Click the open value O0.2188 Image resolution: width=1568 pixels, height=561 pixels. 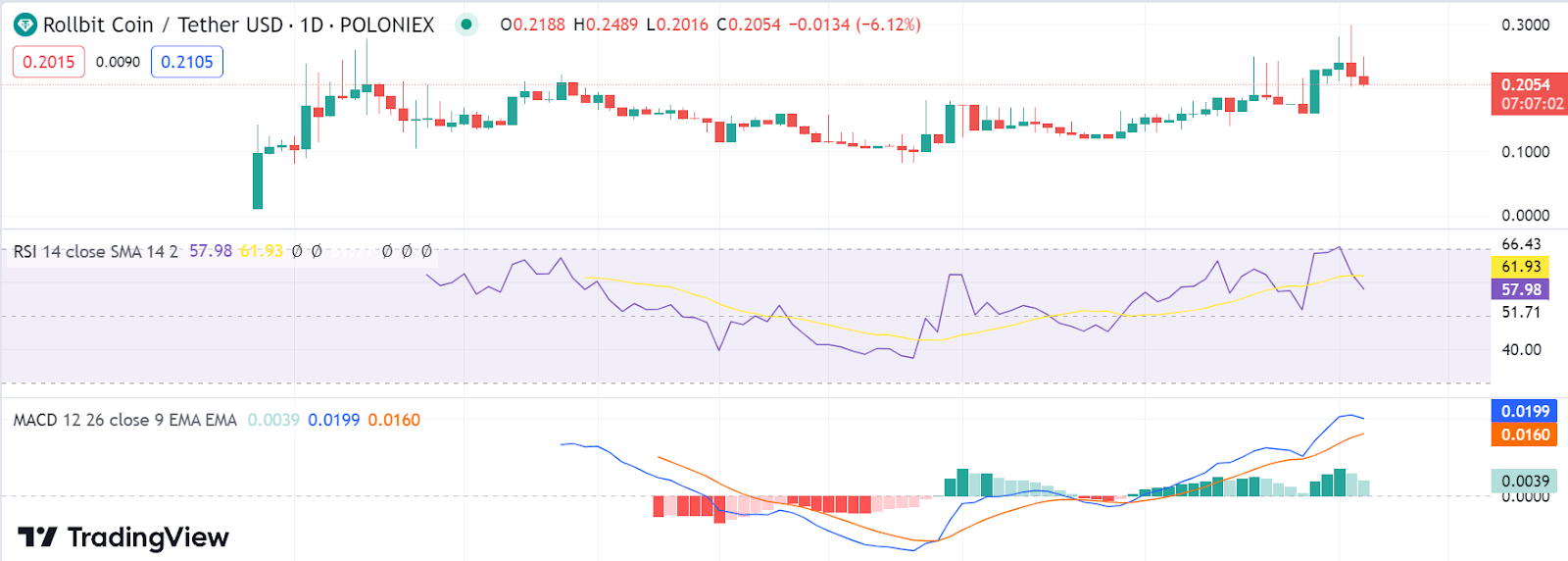[x=533, y=25]
